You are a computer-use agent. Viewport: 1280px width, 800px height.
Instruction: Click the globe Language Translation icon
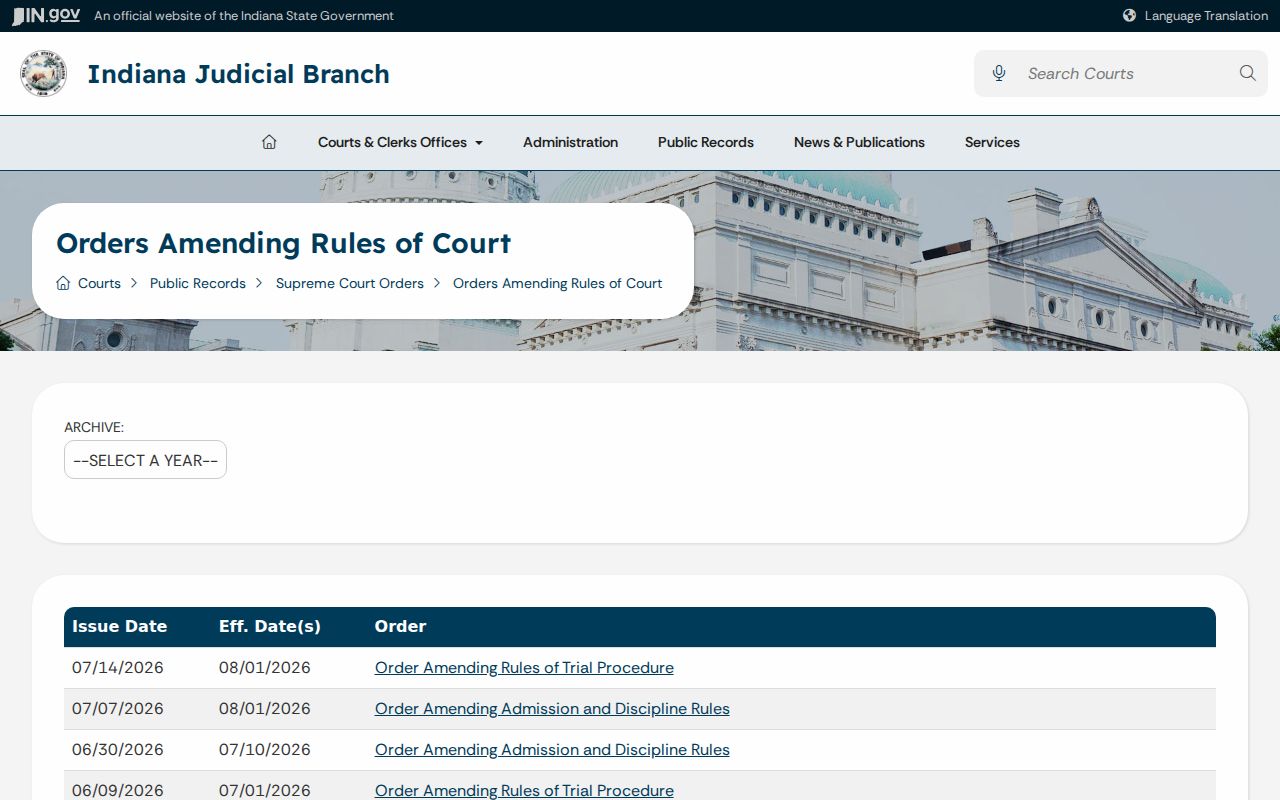1129,15
